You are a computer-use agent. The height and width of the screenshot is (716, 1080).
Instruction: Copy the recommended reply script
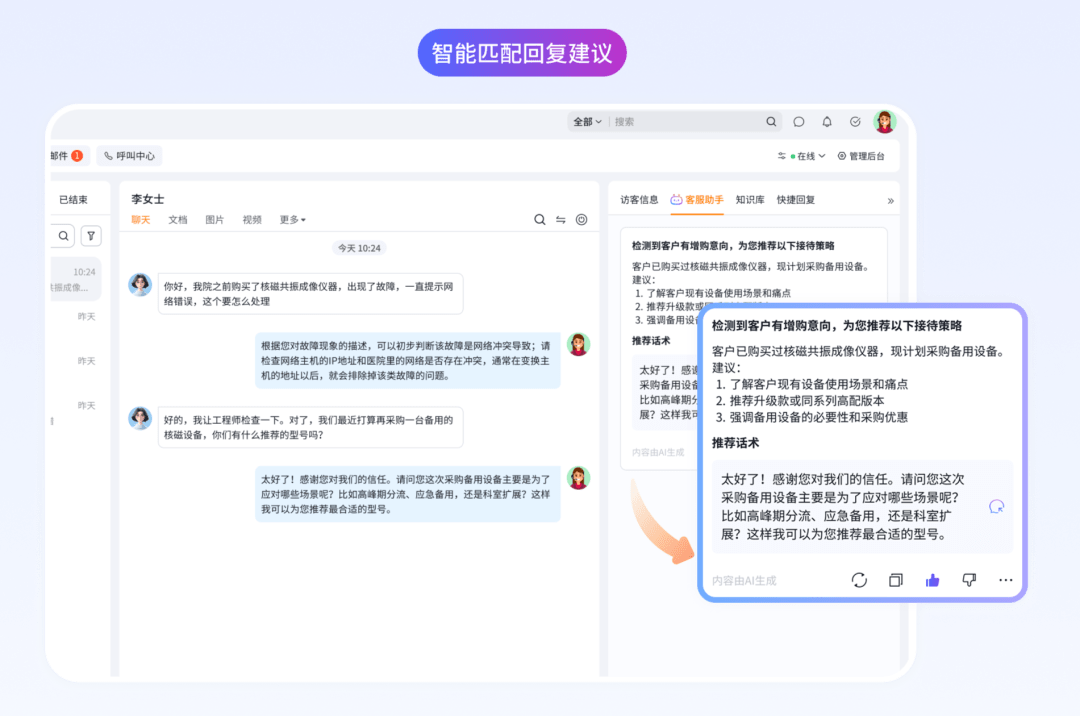(896, 580)
